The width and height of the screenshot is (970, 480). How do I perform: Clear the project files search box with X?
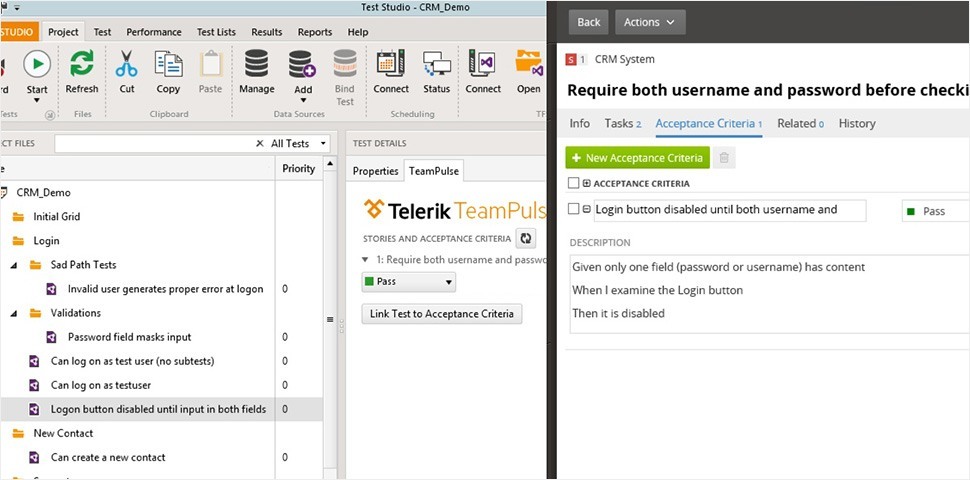click(260, 144)
